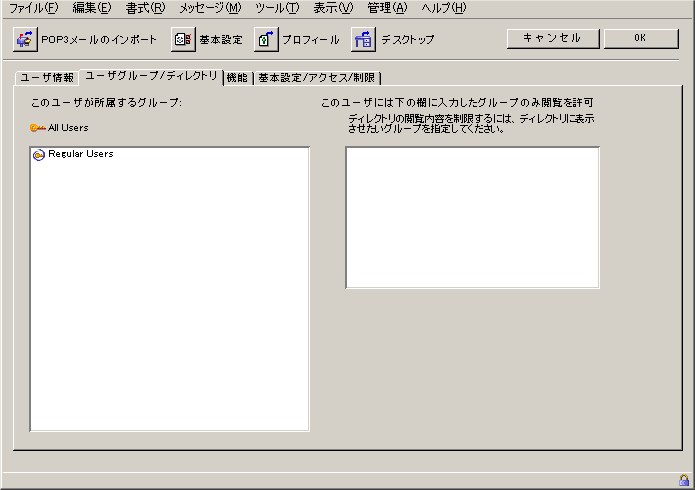This screenshot has width=695, height=490.
Task: Open the 書式(R) menu
Action: (145, 8)
